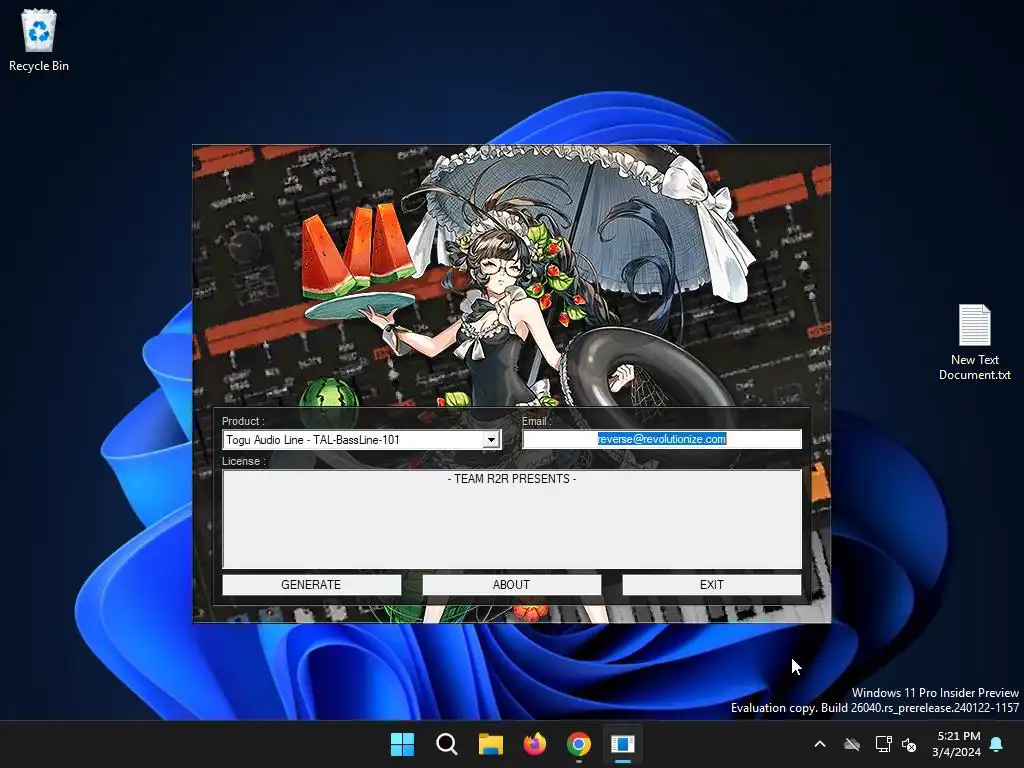Click the TEAM R2R PRESENTS text
1024x768 pixels.
click(512, 479)
